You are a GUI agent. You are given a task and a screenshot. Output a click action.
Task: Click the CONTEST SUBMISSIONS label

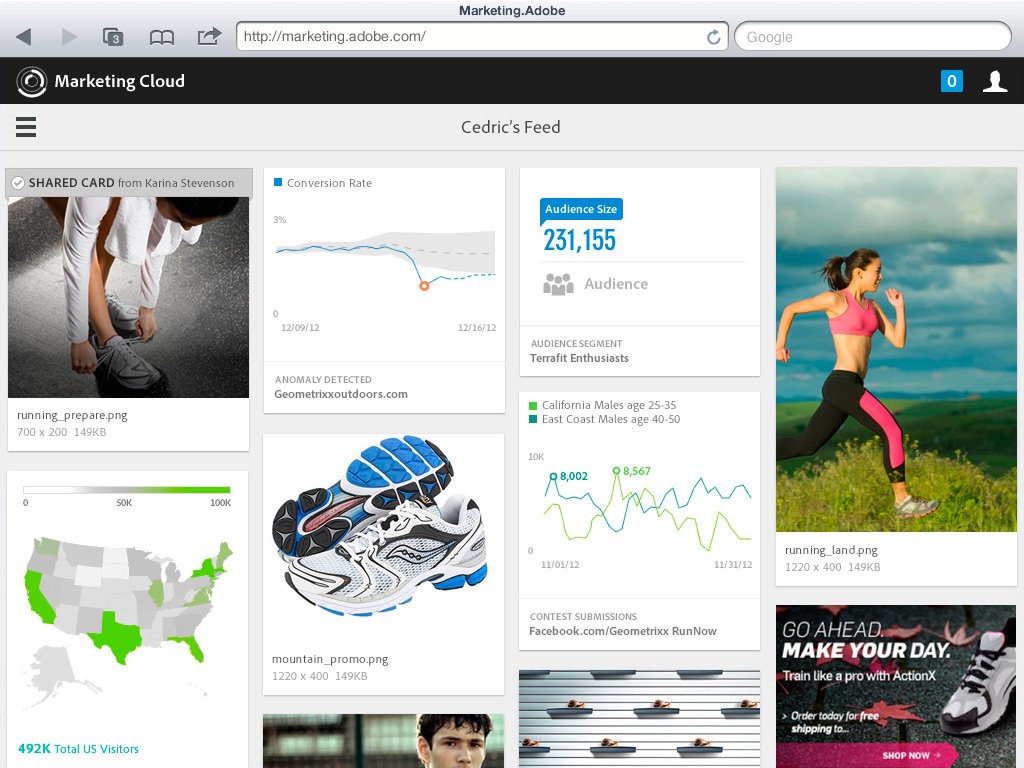pos(583,616)
